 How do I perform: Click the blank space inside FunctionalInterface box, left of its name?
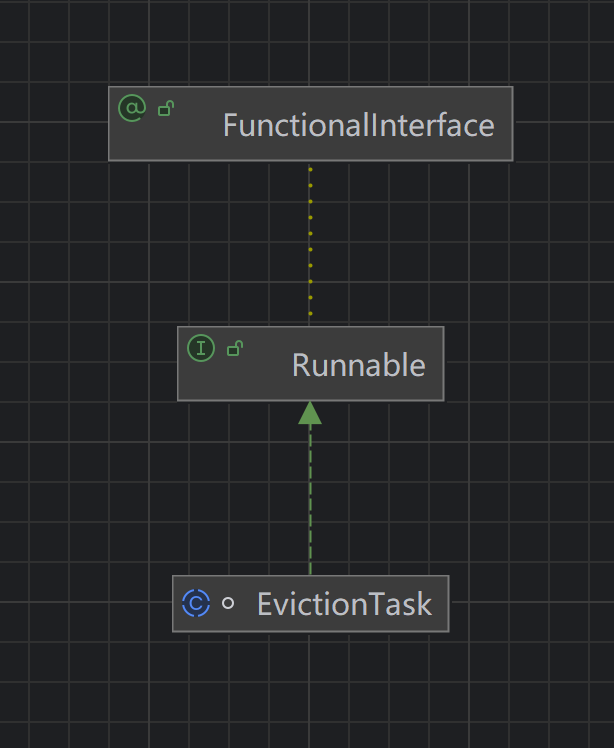(180, 138)
